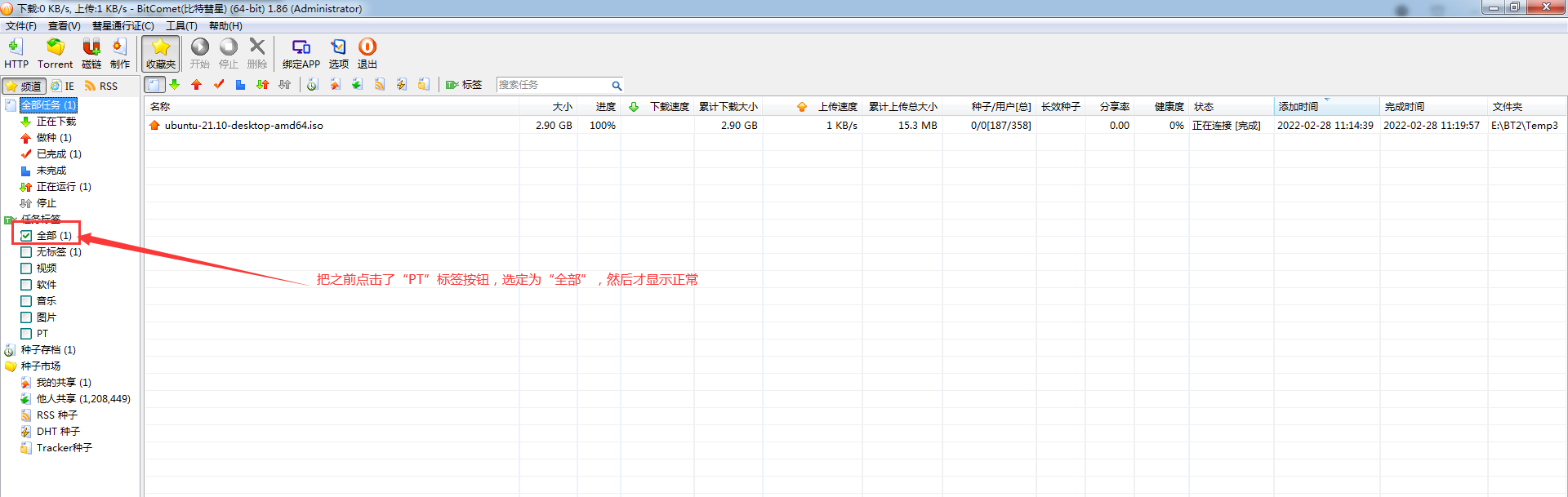
Task: Exit BitComet via 退出 button
Action: tap(367, 54)
